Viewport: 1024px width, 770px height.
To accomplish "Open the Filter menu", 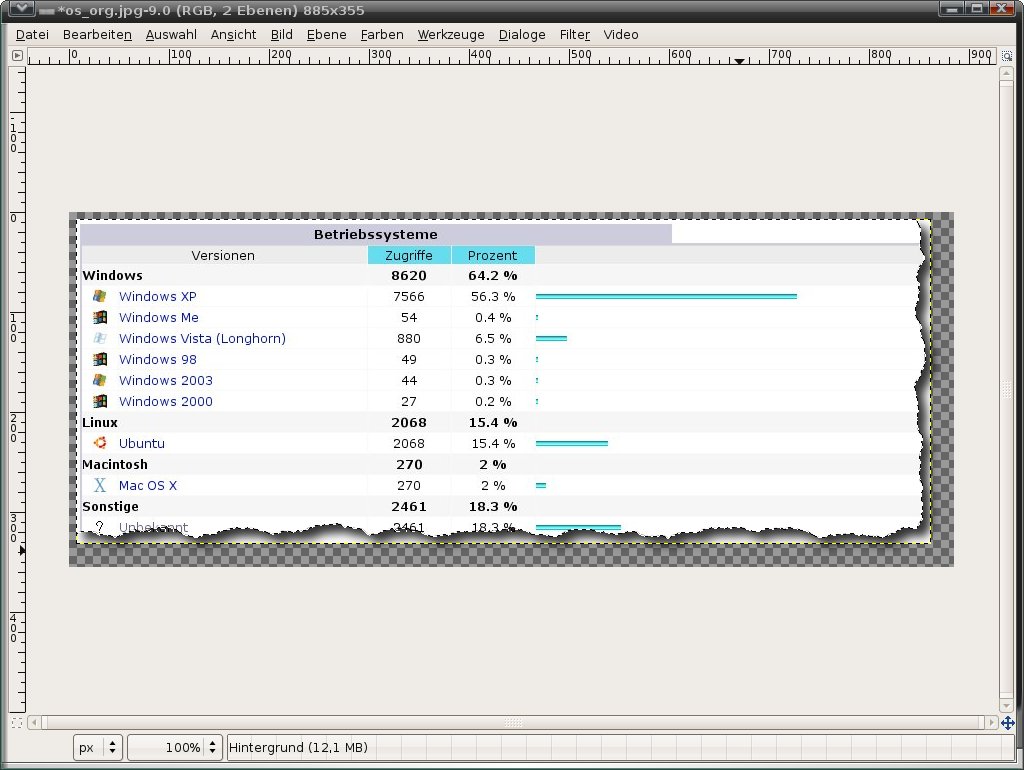I will [x=574, y=34].
